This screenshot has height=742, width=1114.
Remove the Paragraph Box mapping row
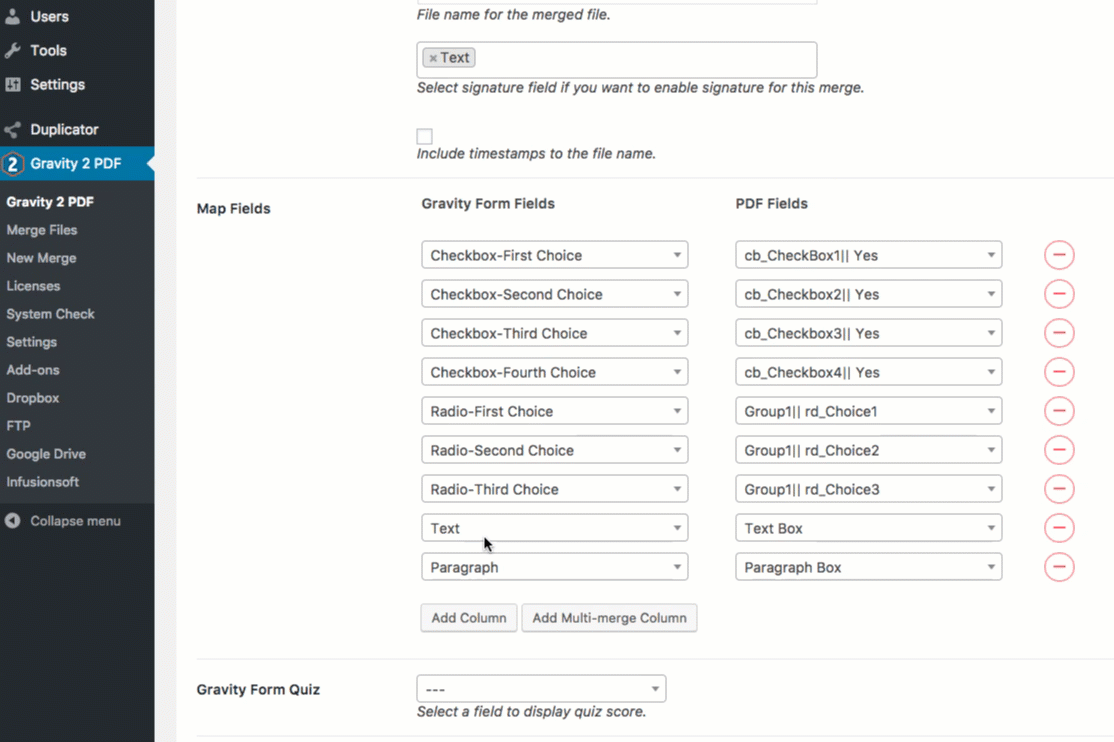pos(1059,567)
